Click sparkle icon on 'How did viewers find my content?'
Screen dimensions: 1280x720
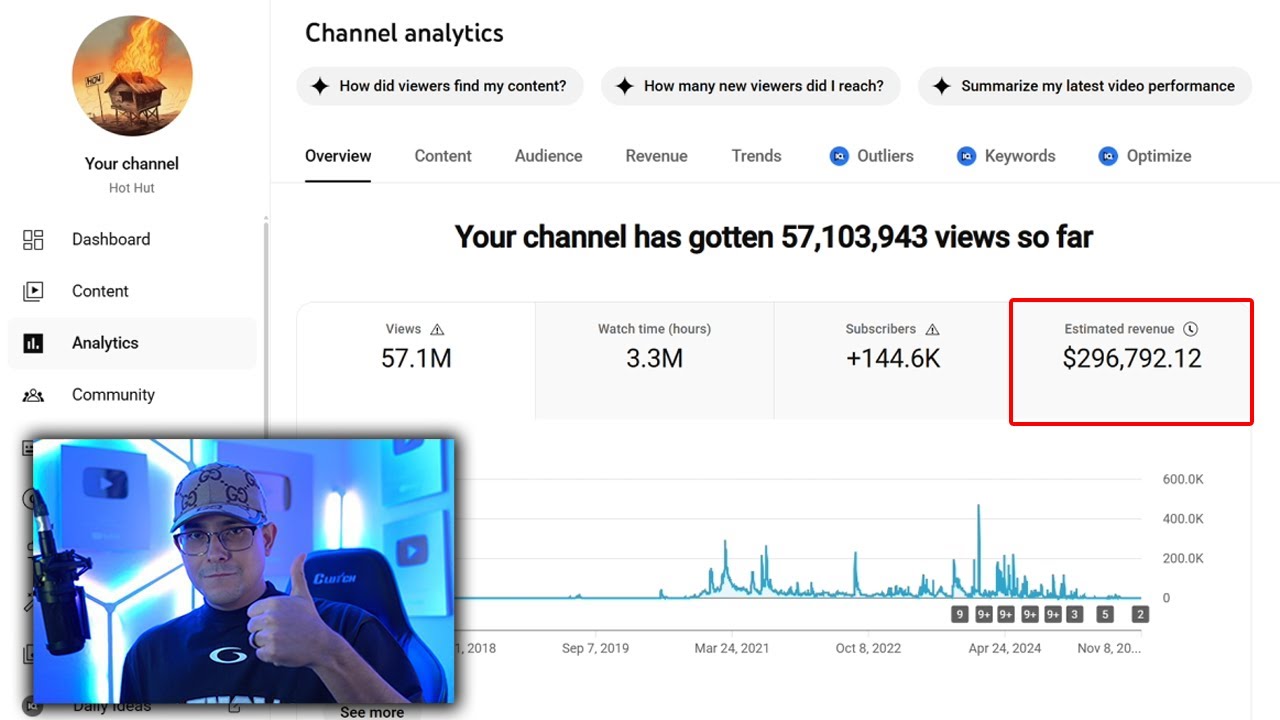click(x=320, y=86)
